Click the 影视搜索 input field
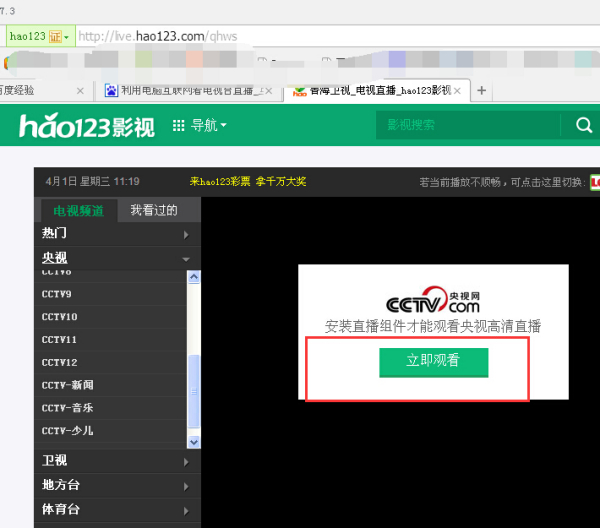Screen dimensions: 600x528 (468, 125)
